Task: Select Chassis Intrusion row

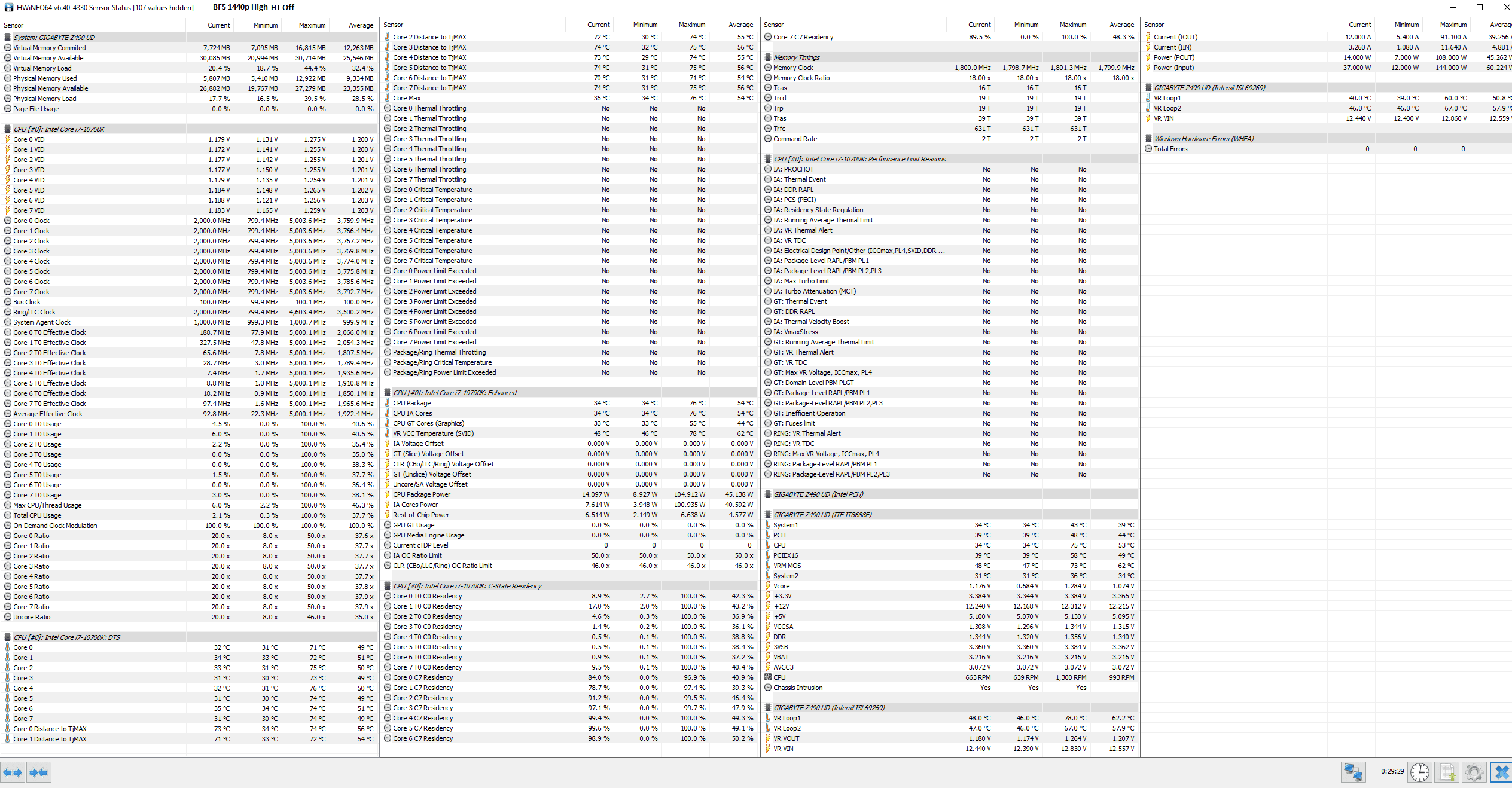Action: coord(950,688)
